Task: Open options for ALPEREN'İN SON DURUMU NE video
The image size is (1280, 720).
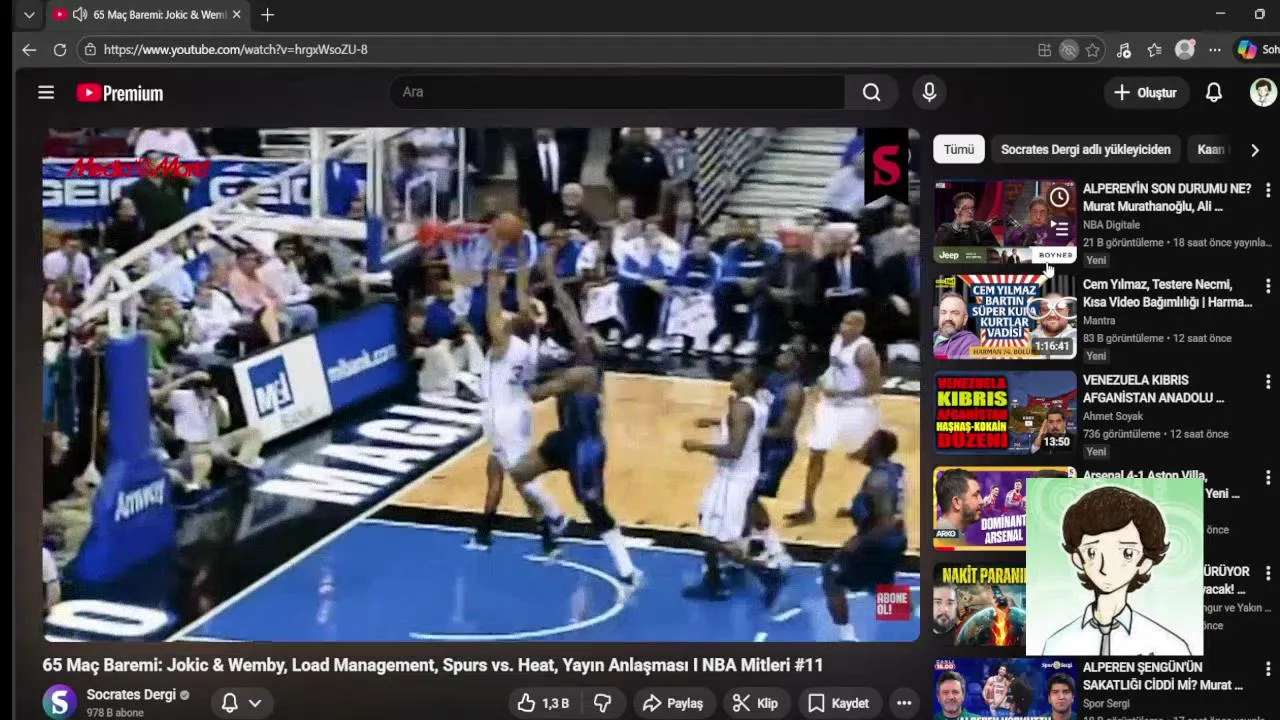Action: [x=1268, y=190]
